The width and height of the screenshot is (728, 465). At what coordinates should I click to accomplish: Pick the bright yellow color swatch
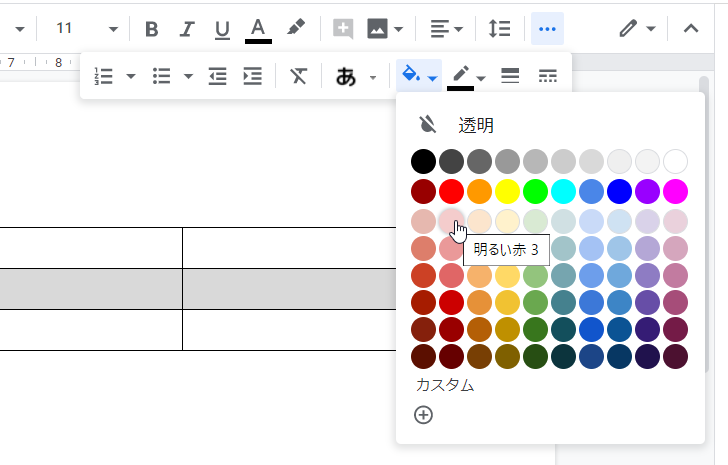click(507, 191)
